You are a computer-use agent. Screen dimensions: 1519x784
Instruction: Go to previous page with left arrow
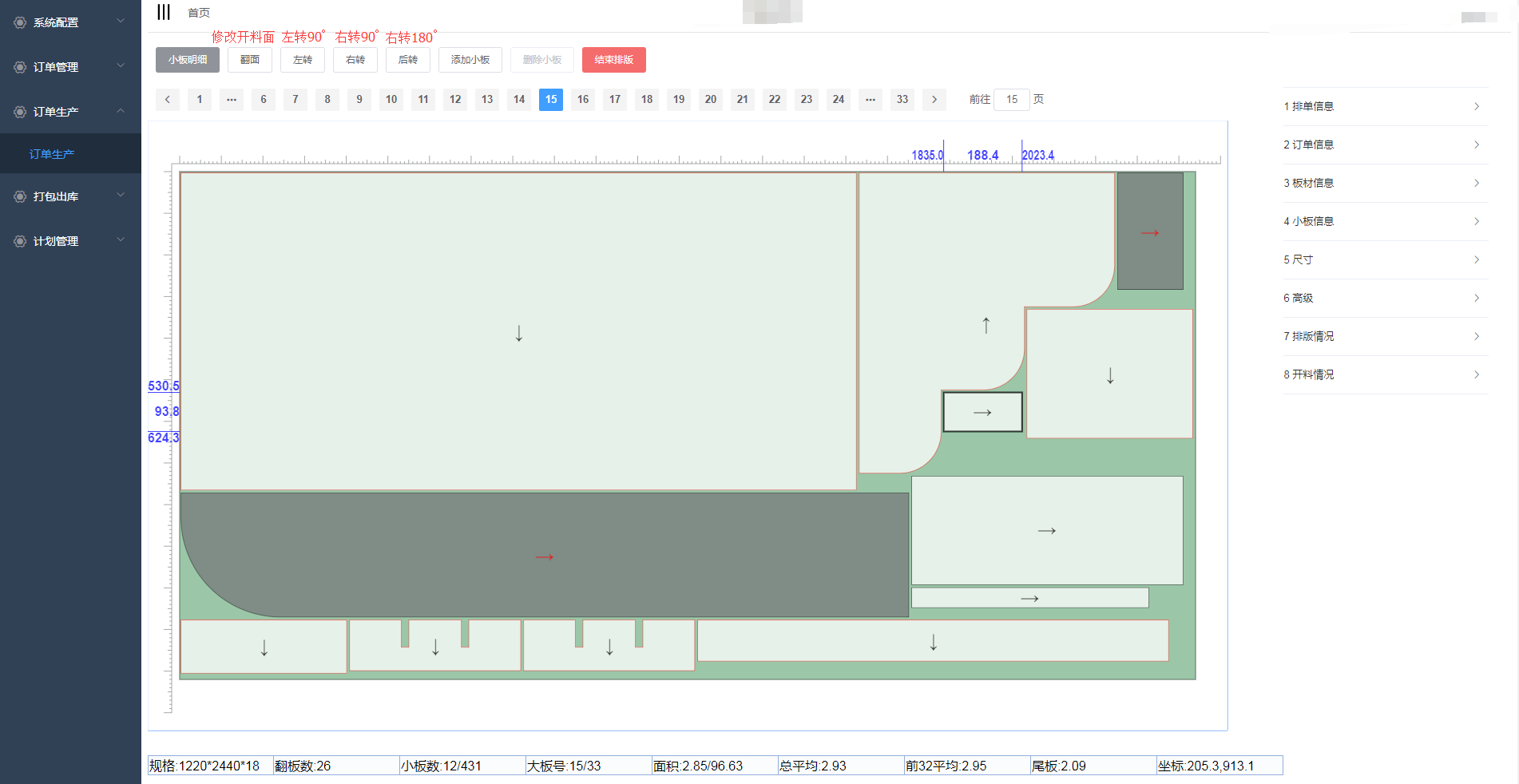[167, 99]
